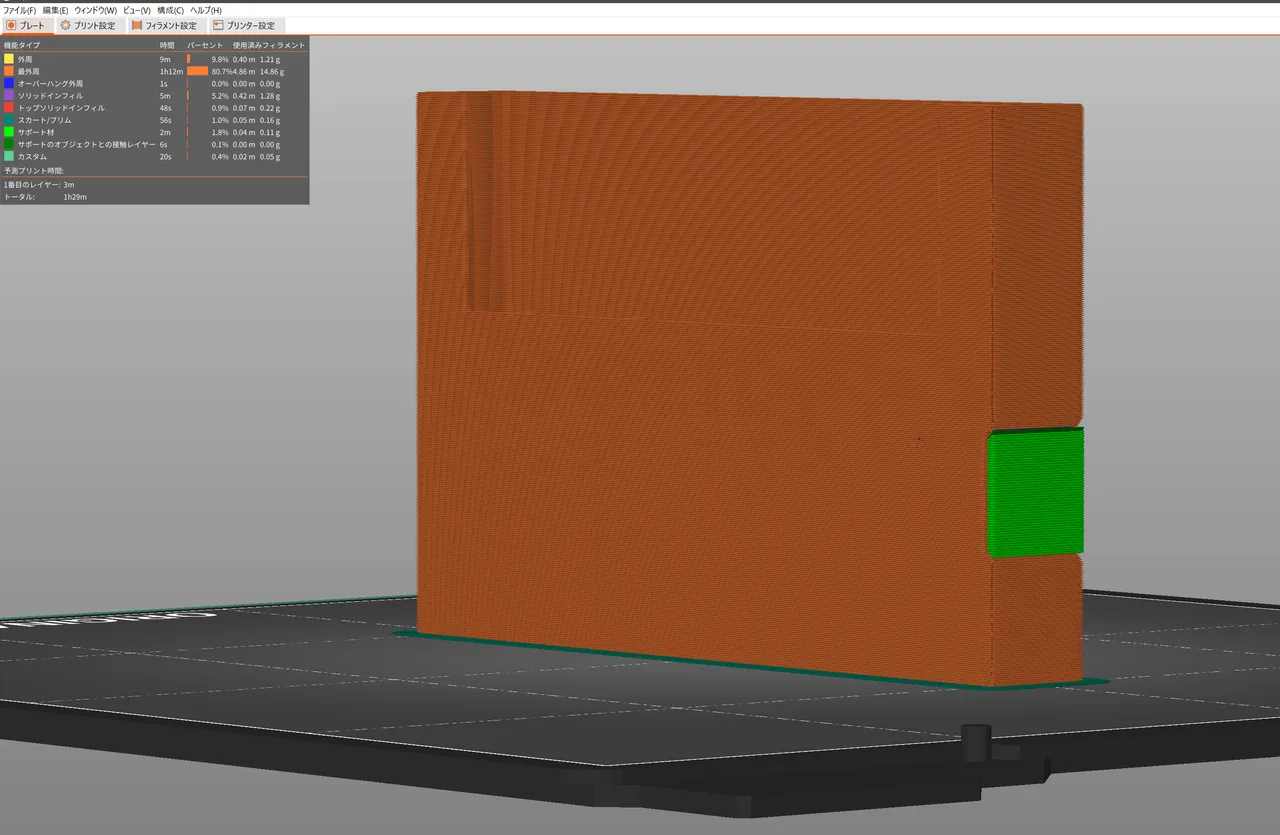Viewport: 1280px width, 835px height.
Task: Click the yellow 外周 color swatch
Action: 9,59
